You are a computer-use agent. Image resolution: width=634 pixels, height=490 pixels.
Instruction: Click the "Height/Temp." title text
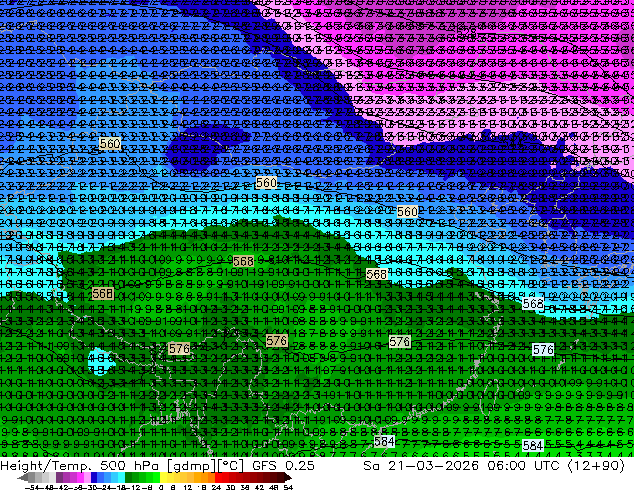[44, 466]
